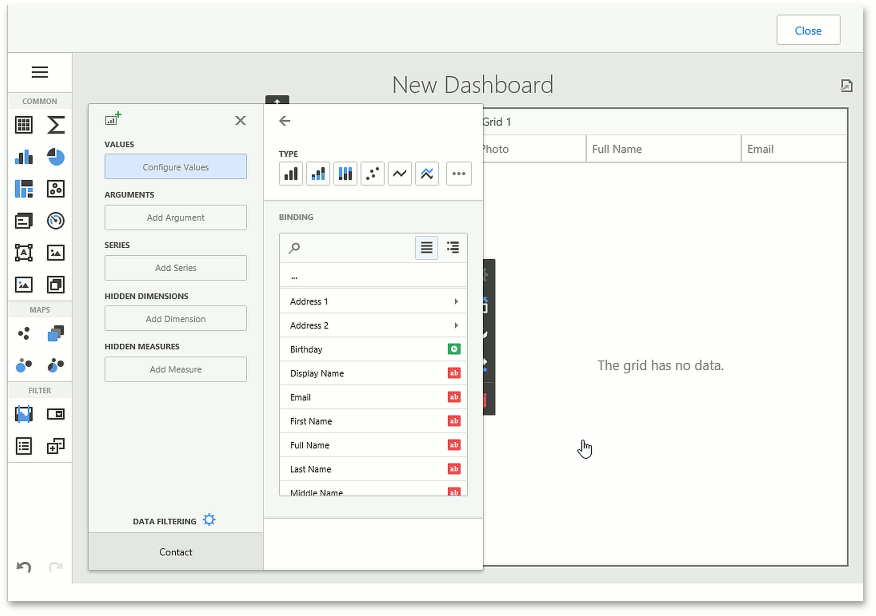The image size is (876, 616).
Task: Select the Geo Point Map icon
Action: (x=23, y=334)
